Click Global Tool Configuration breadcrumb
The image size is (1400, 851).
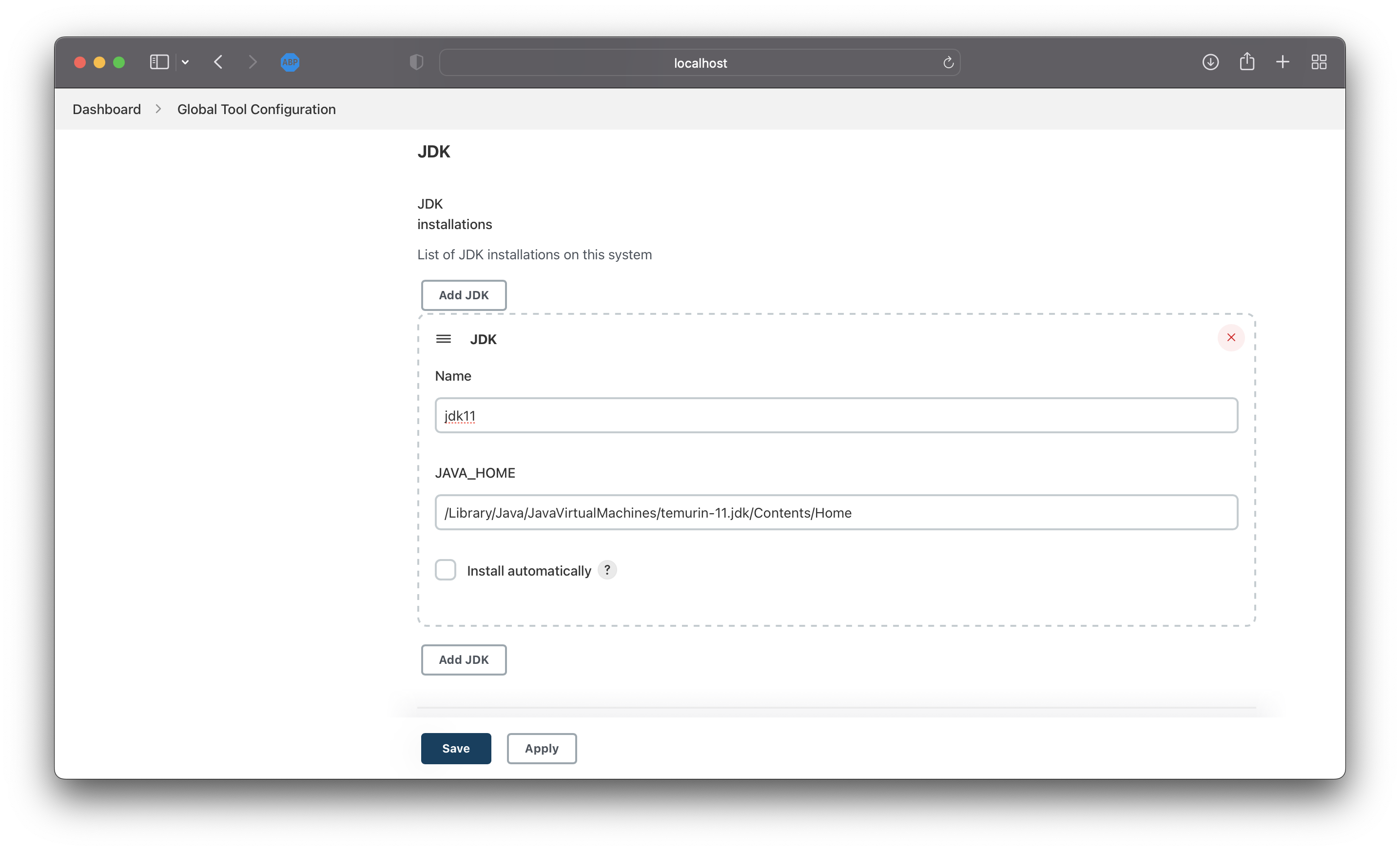pyautogui.click(x=256, y=109)
